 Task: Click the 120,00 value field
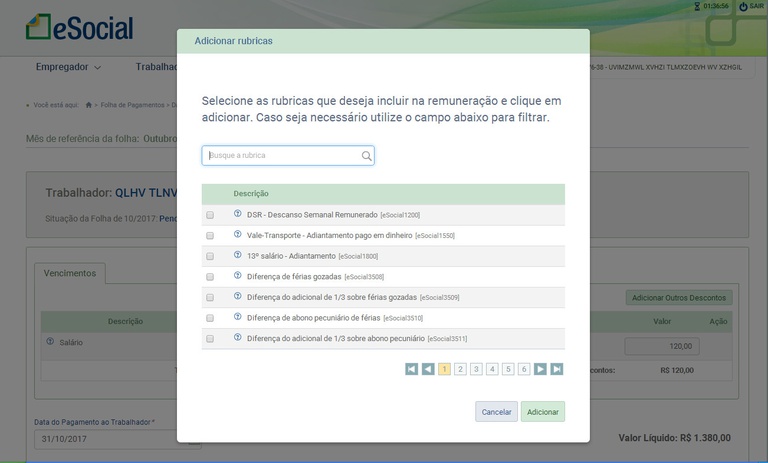coord(662,346)
